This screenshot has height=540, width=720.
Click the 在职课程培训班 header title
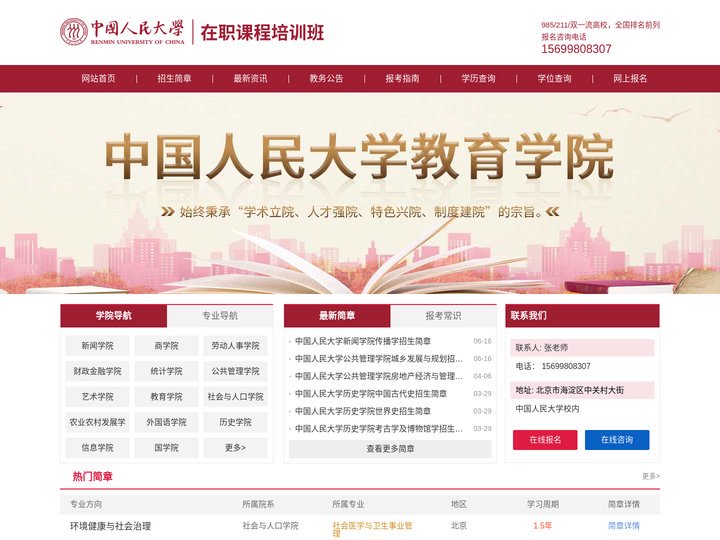click(262, 32)
